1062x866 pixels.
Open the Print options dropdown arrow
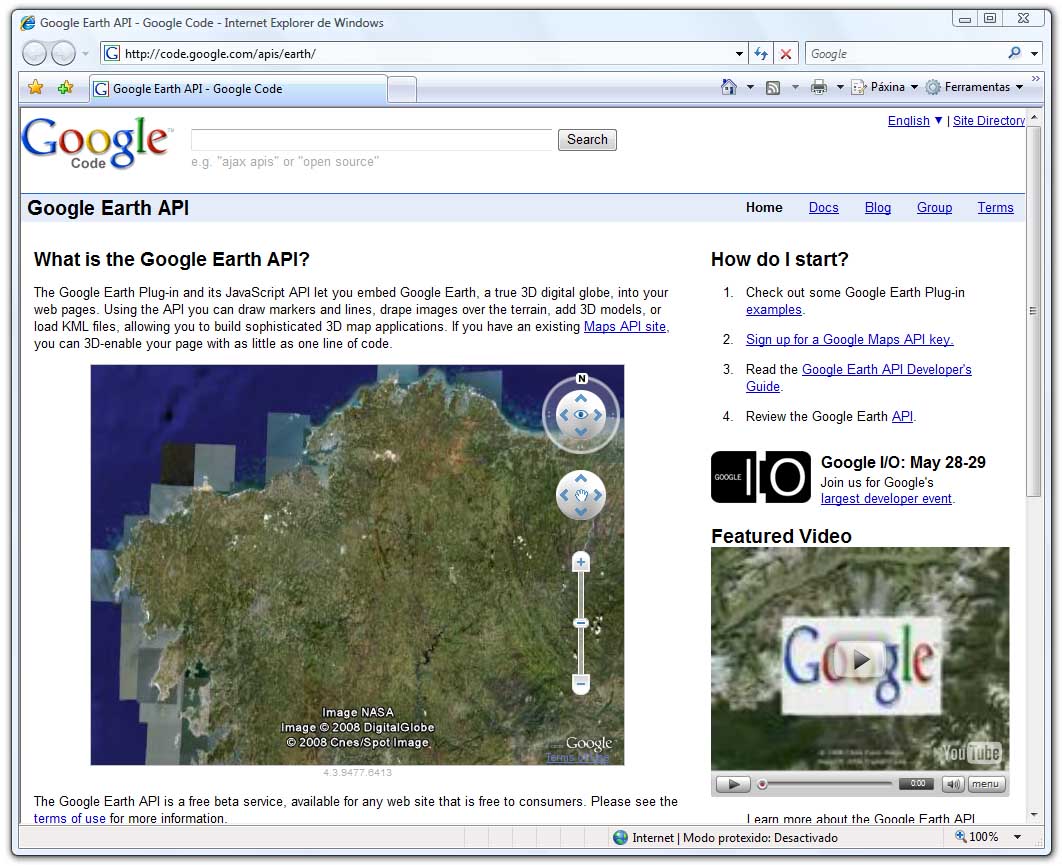point(840,87)
